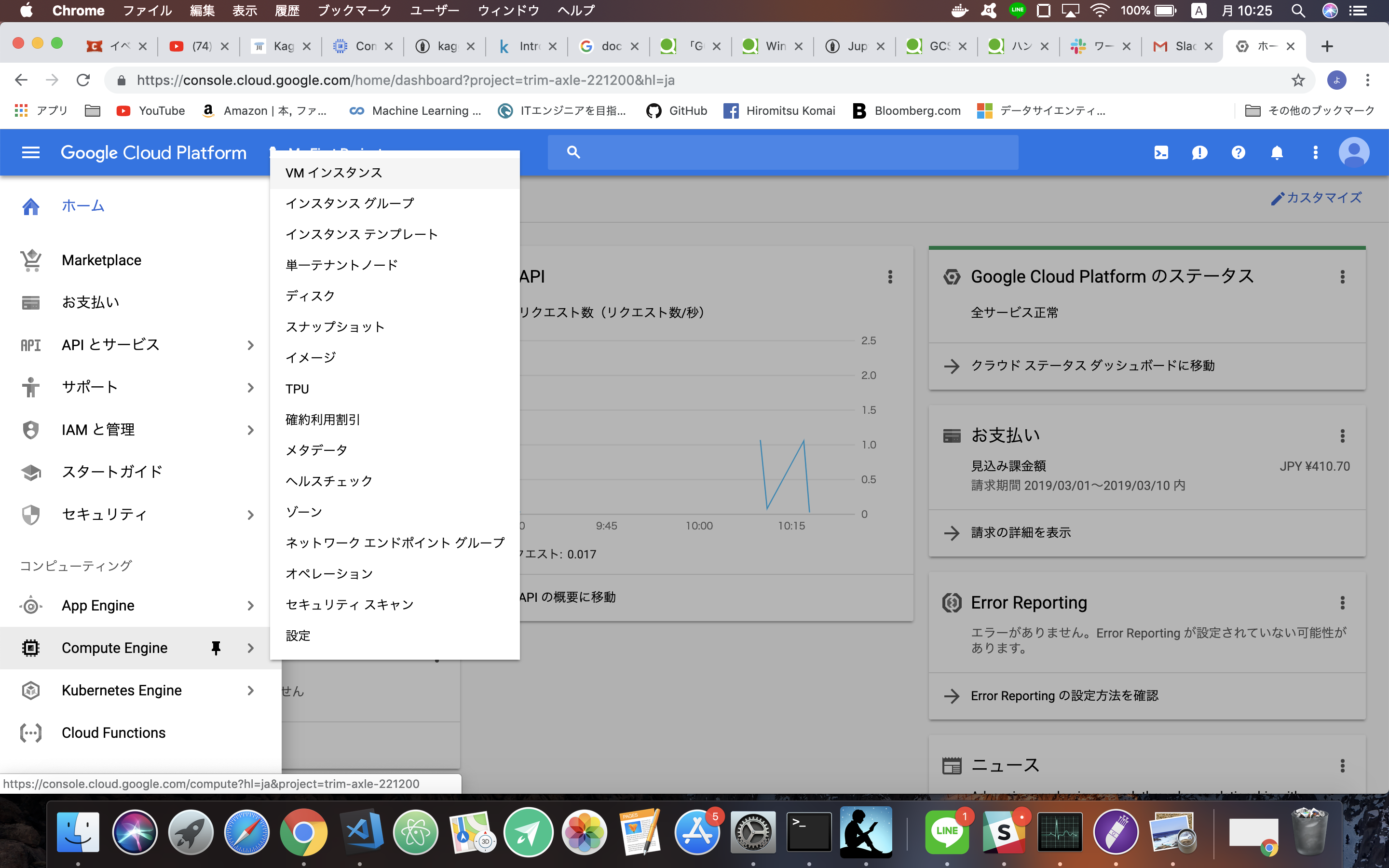Open a new Chrome tab
1389x868 pixels.
(1327, 46)
